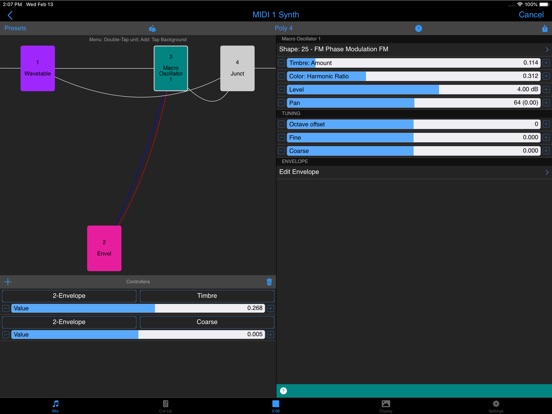Open Presets

click(x=15, y=28)
